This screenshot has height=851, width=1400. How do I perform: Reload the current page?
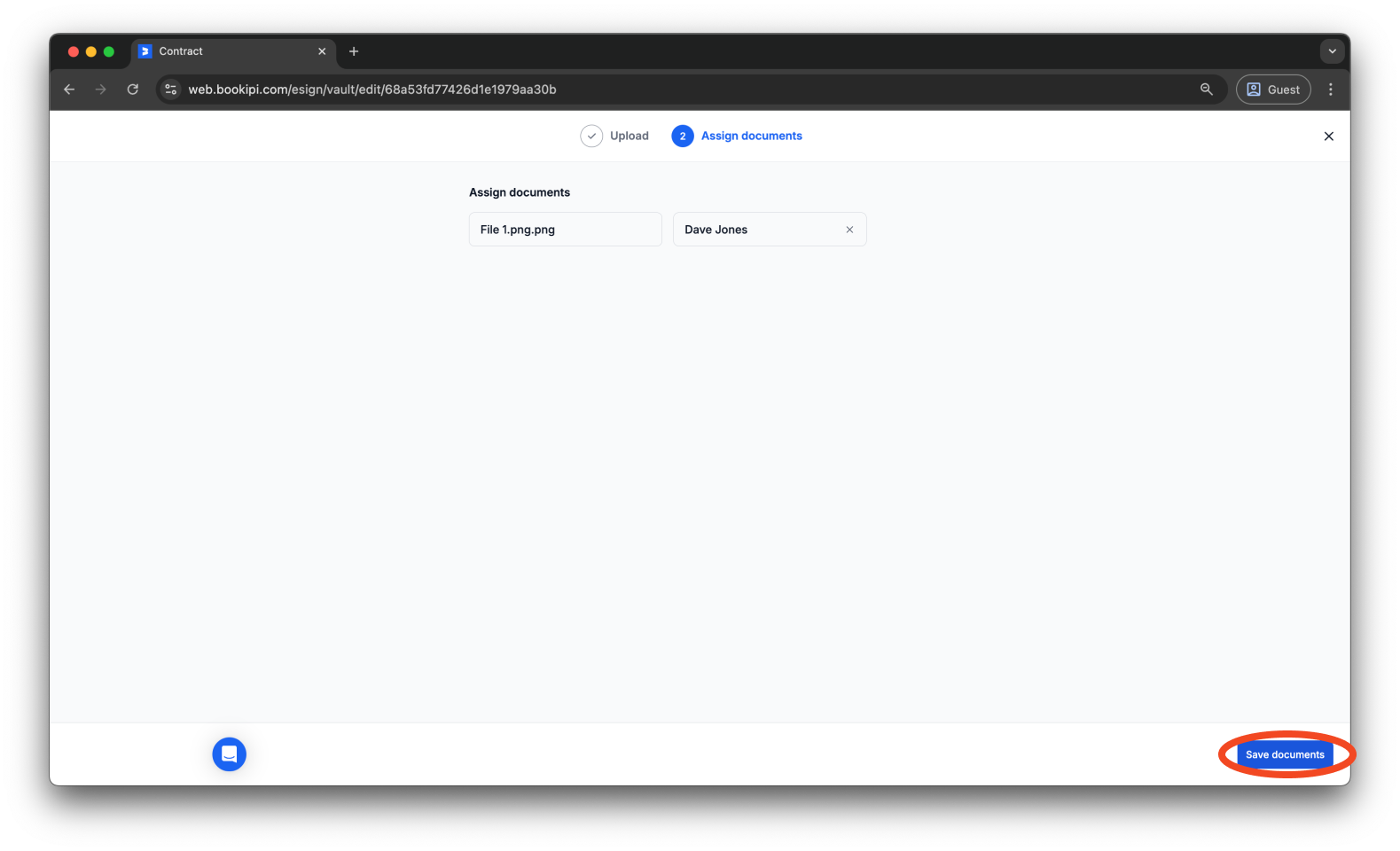point(133,90)
